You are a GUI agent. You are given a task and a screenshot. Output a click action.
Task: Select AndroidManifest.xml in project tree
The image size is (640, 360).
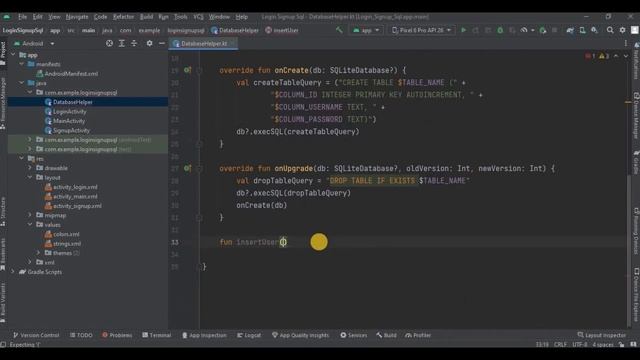(71, 73)
